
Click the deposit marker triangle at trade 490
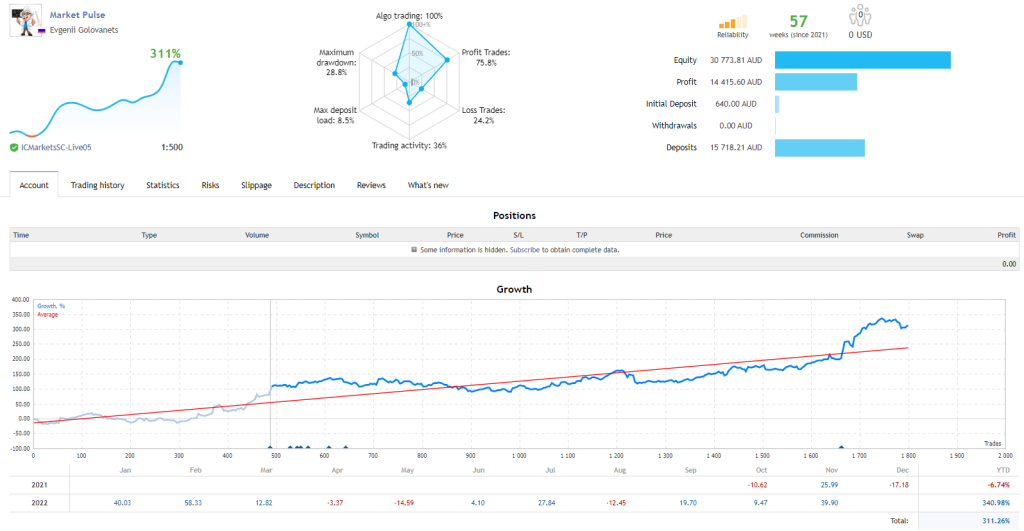[x=270, y=447]
